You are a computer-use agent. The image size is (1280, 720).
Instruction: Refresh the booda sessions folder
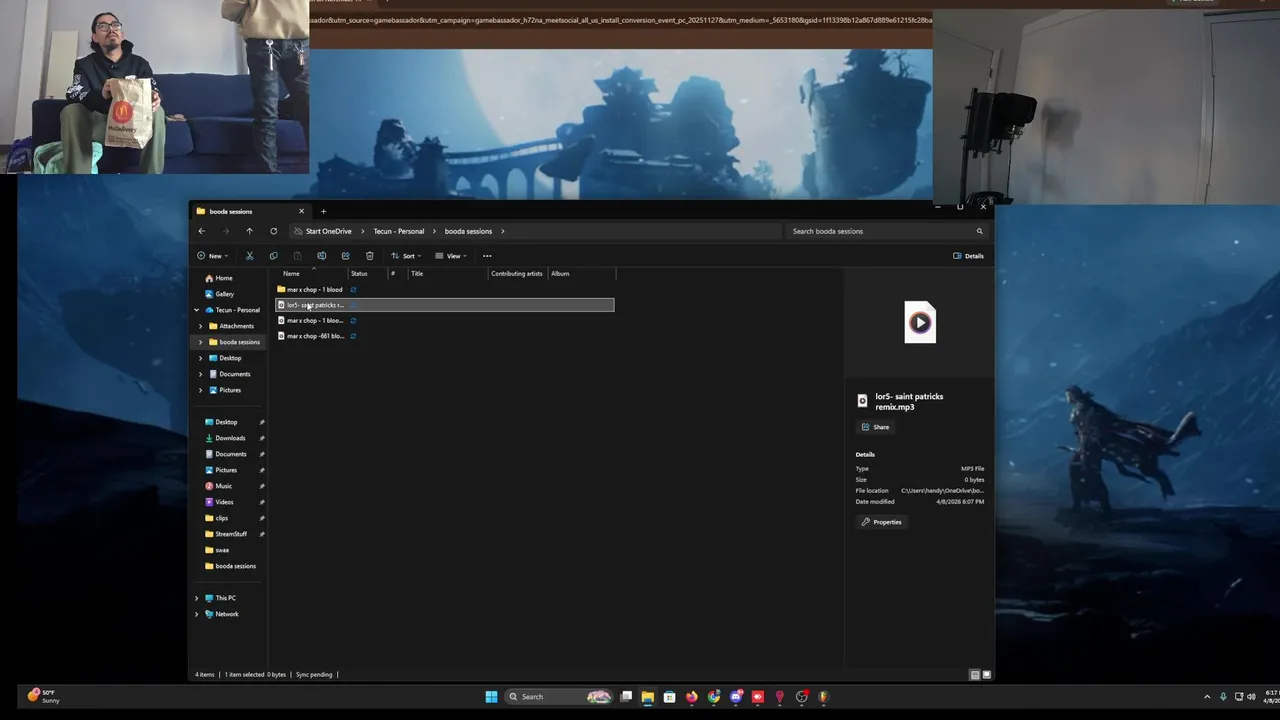tap(273, 231)
